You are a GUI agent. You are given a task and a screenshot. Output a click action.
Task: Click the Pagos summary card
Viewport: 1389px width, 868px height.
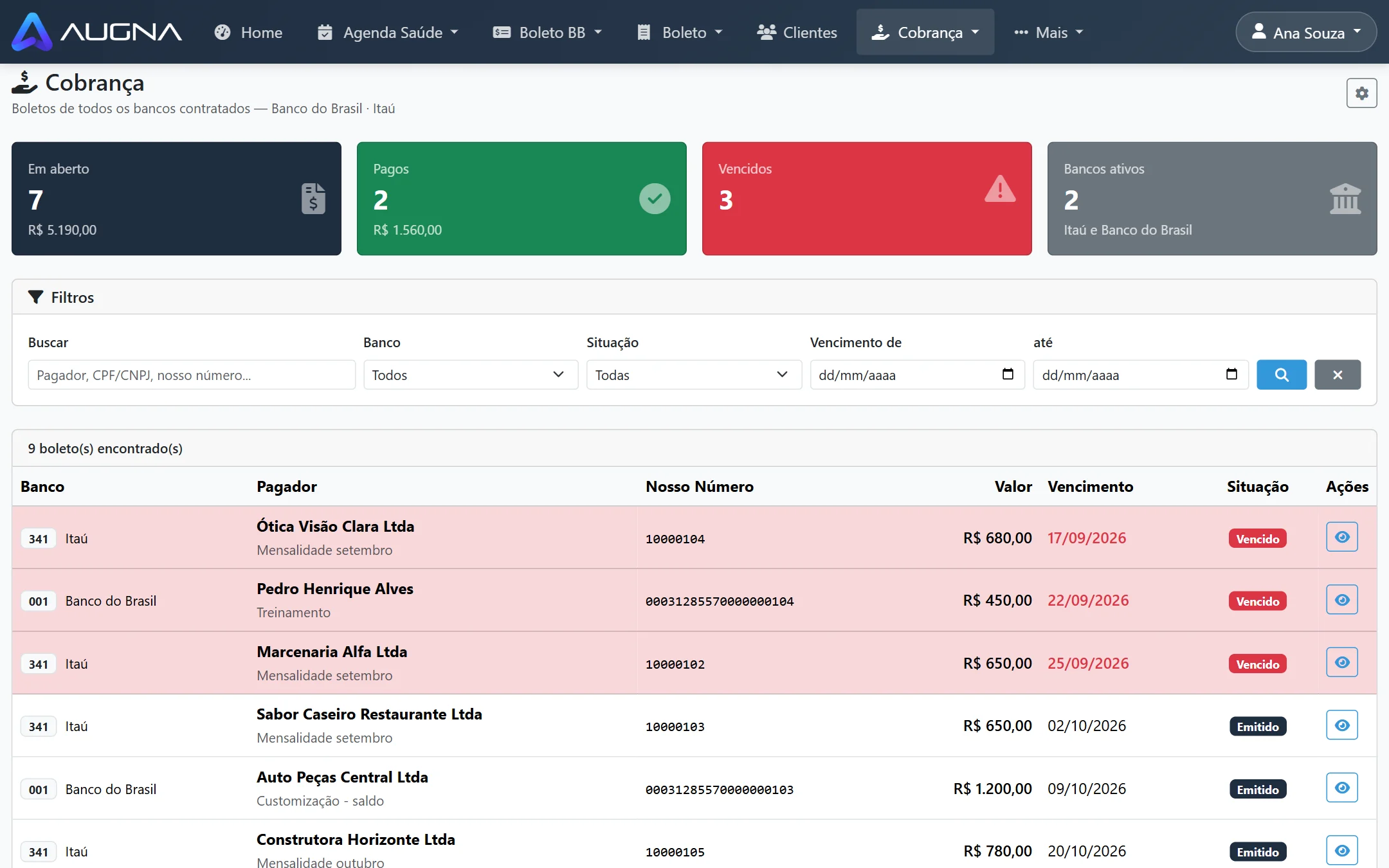pos(522,199)
